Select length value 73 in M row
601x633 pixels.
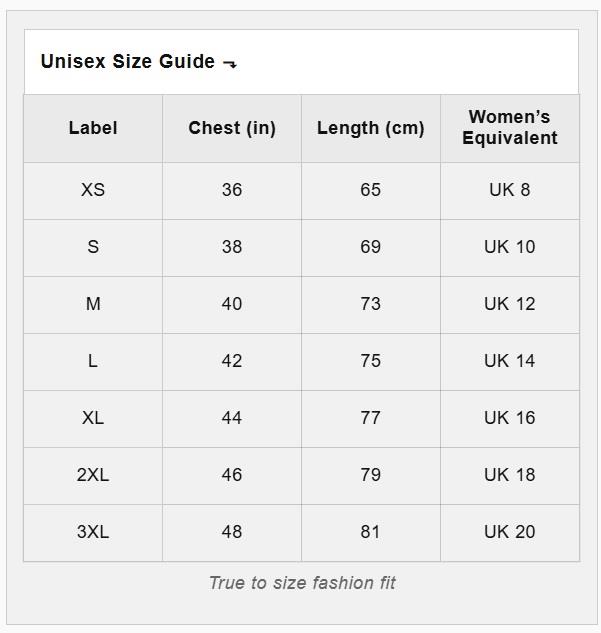click(x=371, y=304)
